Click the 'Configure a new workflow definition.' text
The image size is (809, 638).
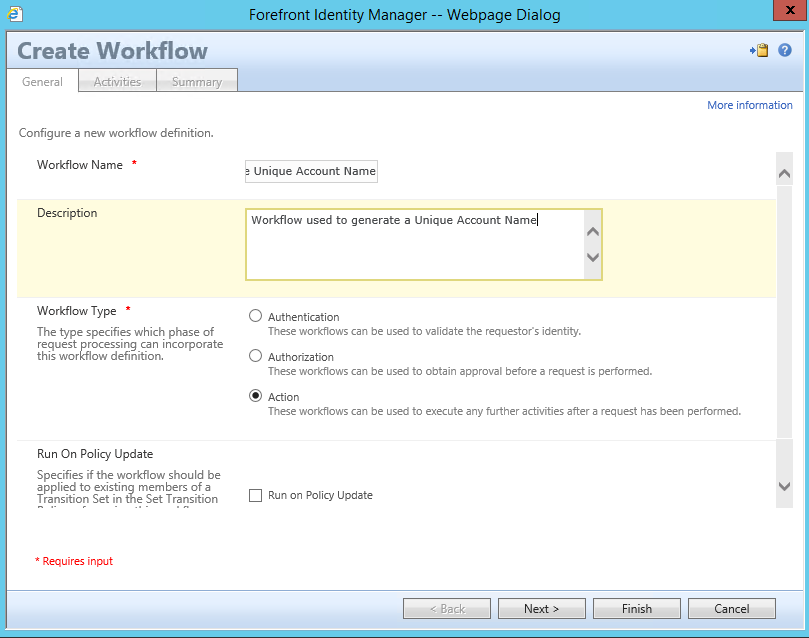tap(116, 133)
